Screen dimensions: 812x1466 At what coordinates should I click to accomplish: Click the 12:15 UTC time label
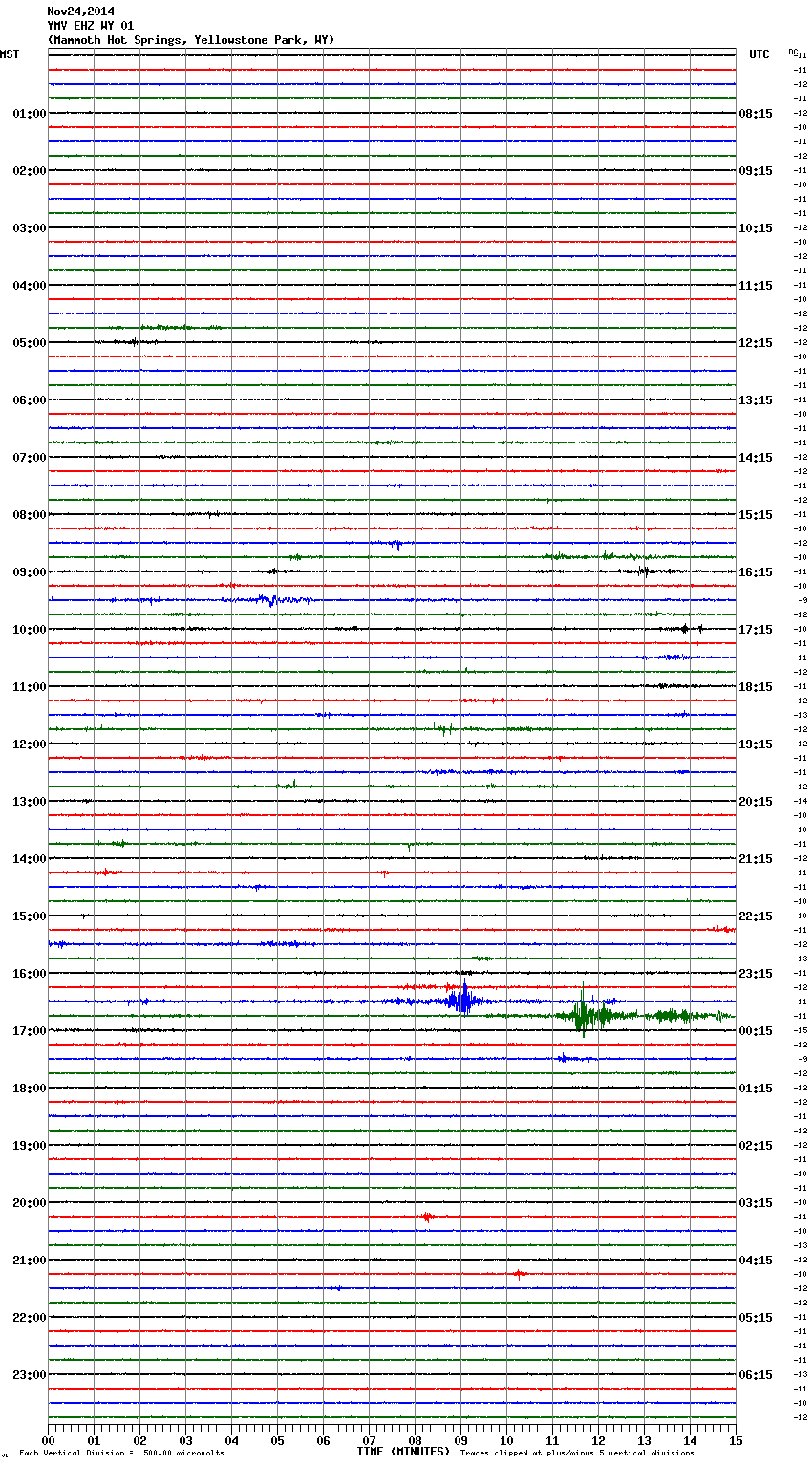coord(756,343)
